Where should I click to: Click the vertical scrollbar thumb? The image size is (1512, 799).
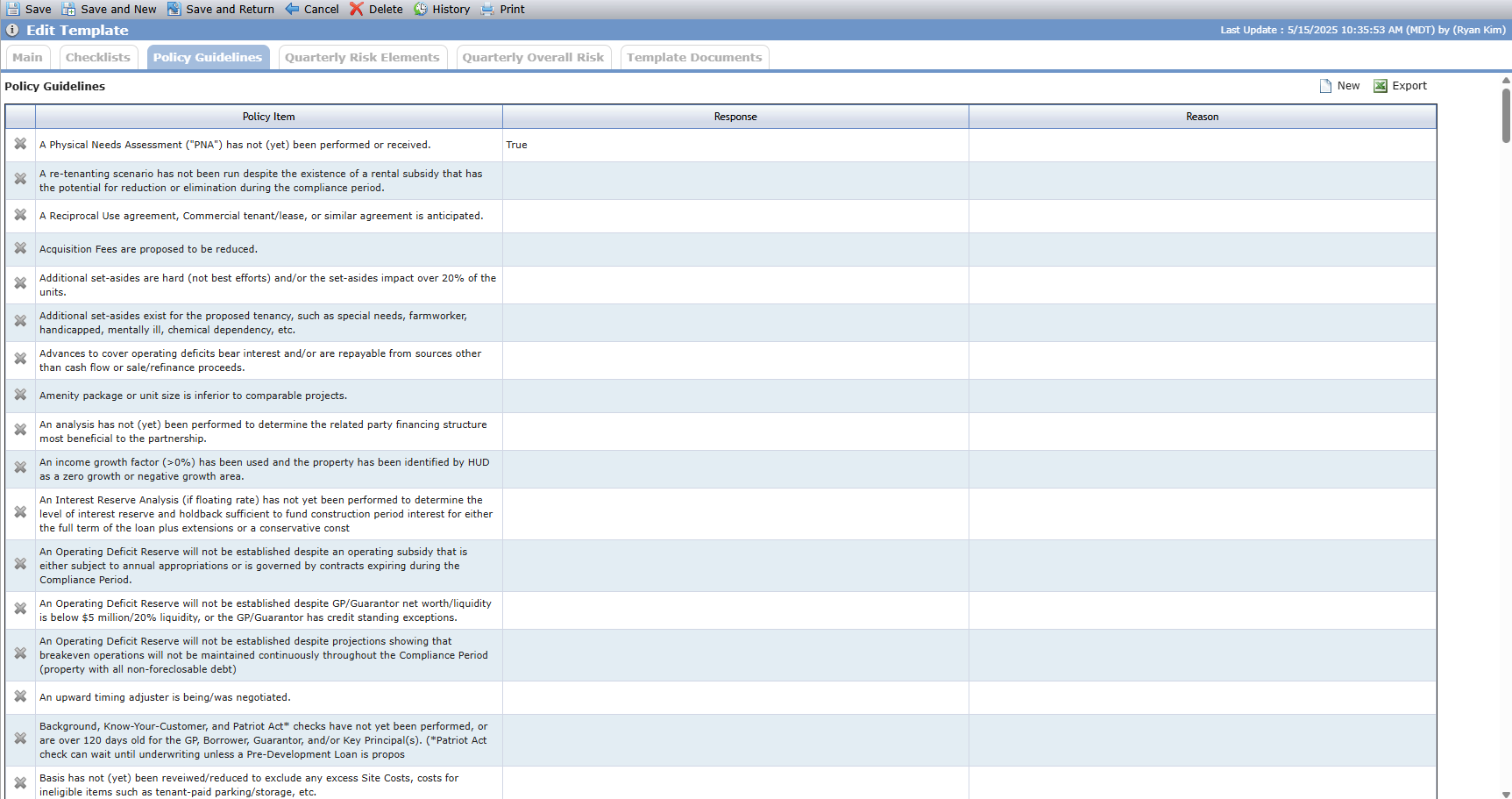coord(1506,114)
